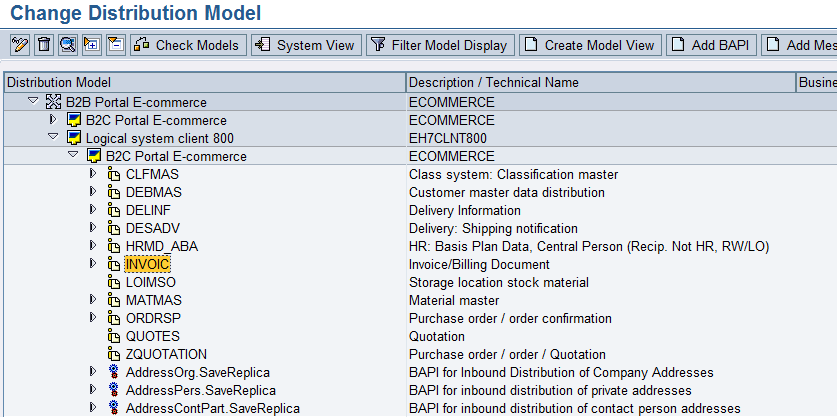This screenshot has width=837, height=417.
Task: Open System View from the toolbar
Action: click(x=305, y=45)
